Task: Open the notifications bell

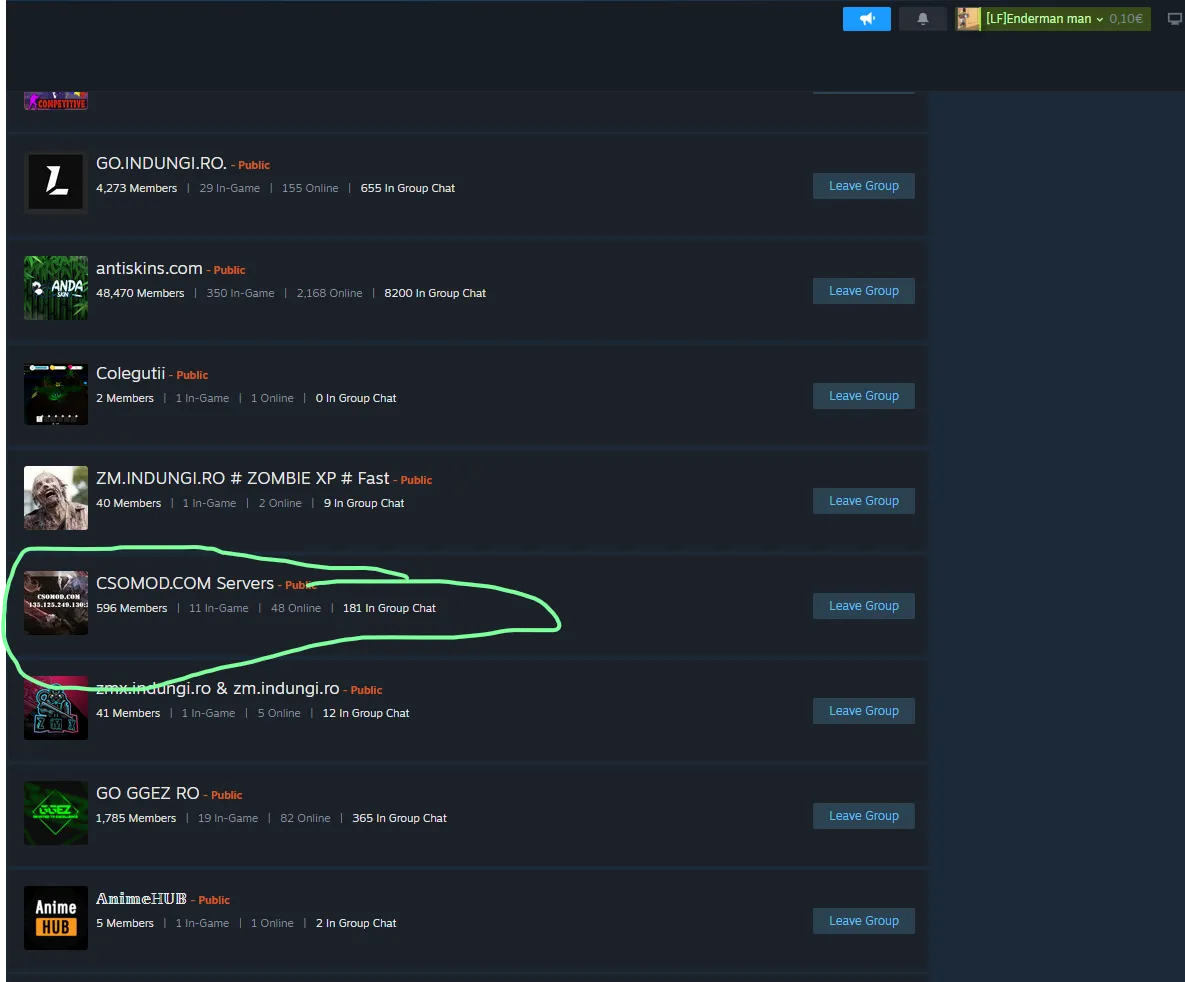Action: click(922, 19)
